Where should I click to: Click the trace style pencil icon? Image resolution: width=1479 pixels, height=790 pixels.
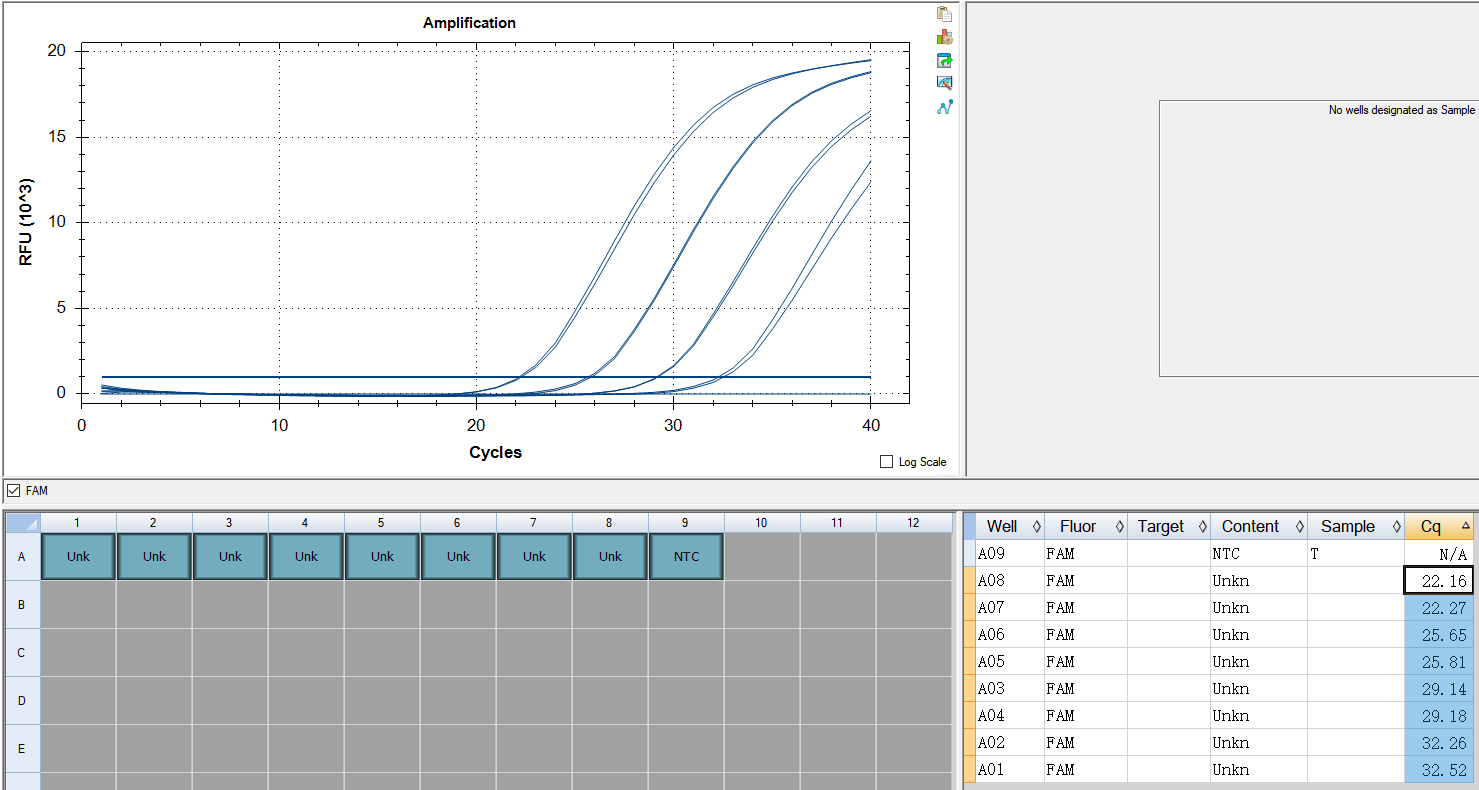pyautogui.click(x=944, y=83)
